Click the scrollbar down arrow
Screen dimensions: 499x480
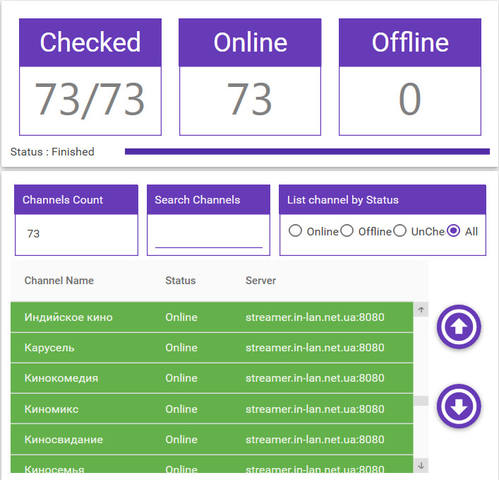point(421,465)
